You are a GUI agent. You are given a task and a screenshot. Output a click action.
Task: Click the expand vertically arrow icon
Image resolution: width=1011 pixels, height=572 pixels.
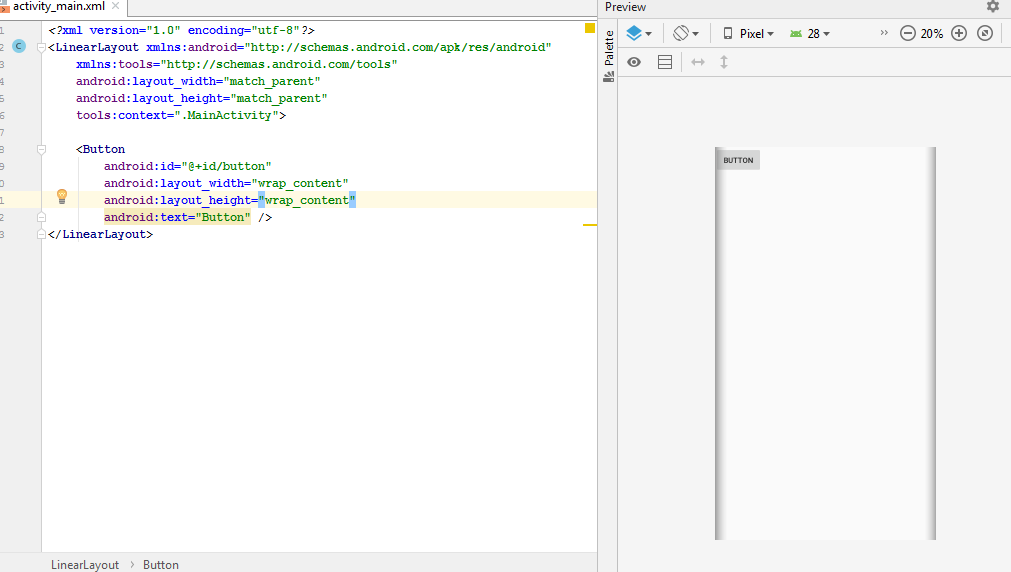click(724, 62)
